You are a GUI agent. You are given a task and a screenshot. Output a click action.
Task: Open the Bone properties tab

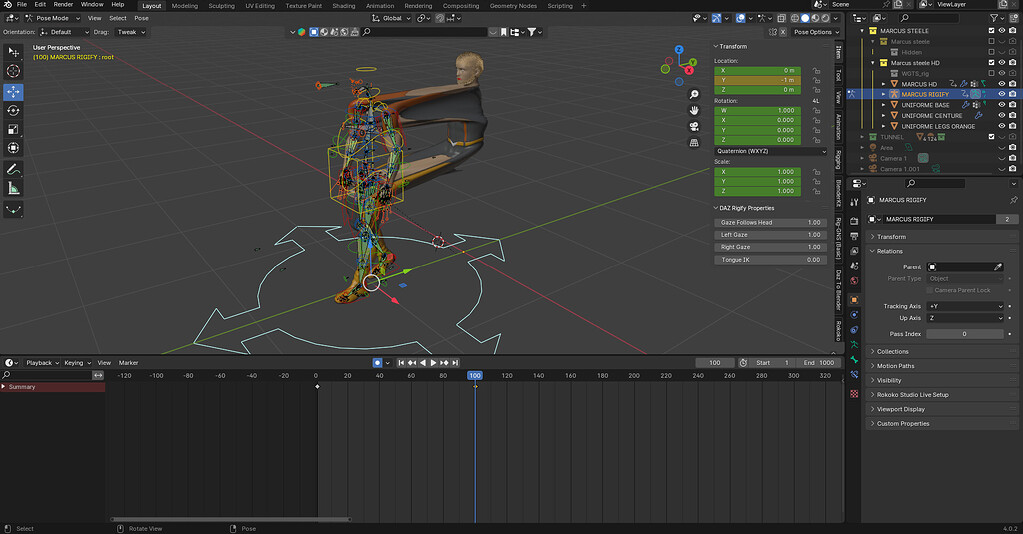[854, 360]
